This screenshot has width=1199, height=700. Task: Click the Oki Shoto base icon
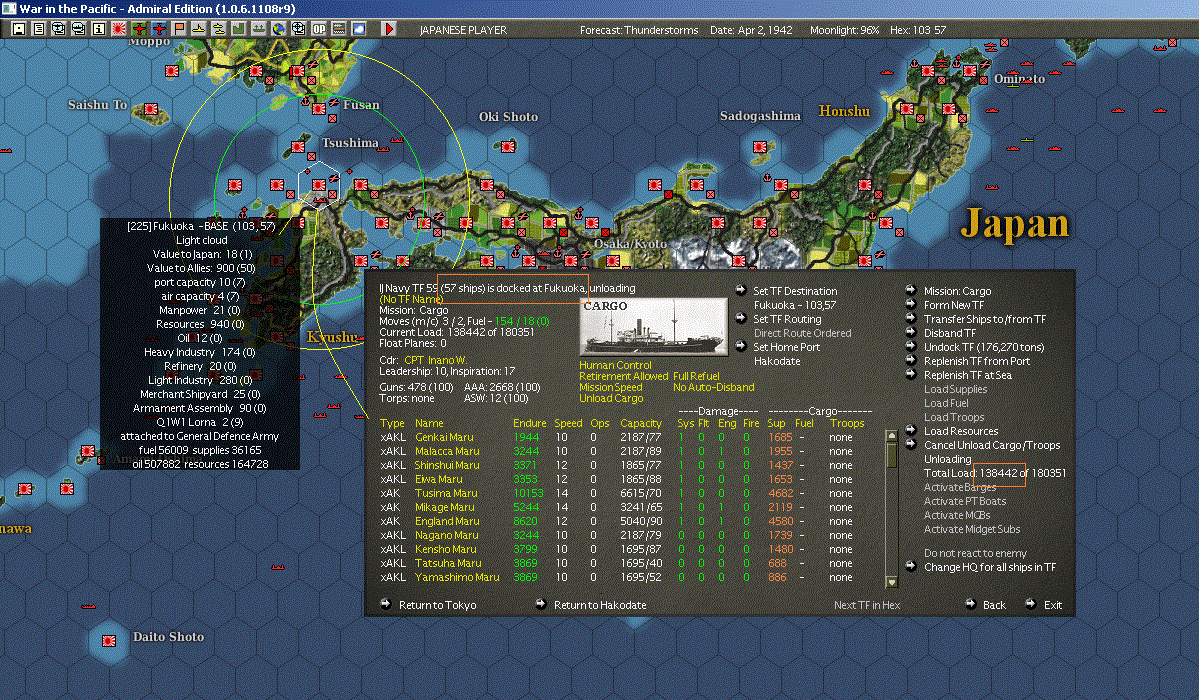point(508,146)
